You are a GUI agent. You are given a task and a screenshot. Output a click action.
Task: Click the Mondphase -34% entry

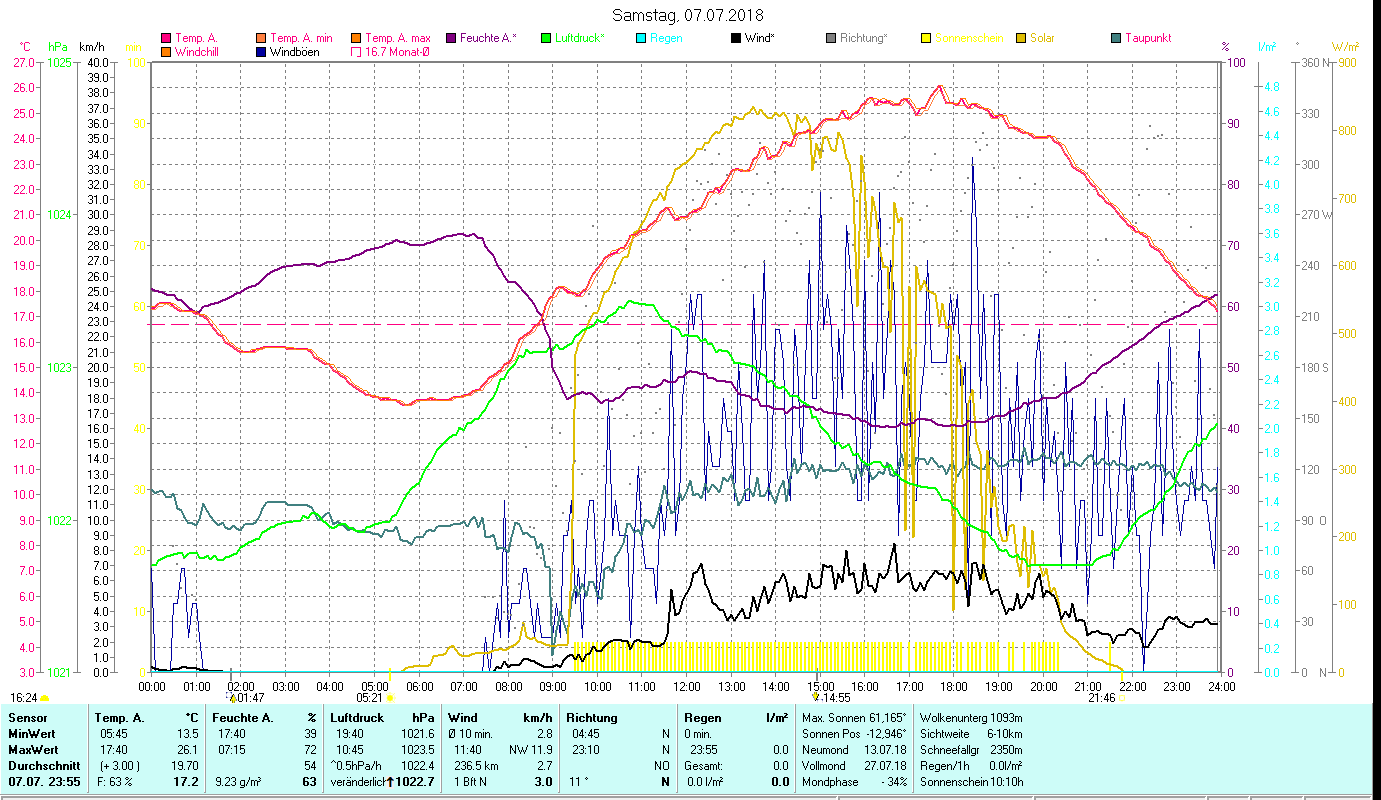click(854, 781)
